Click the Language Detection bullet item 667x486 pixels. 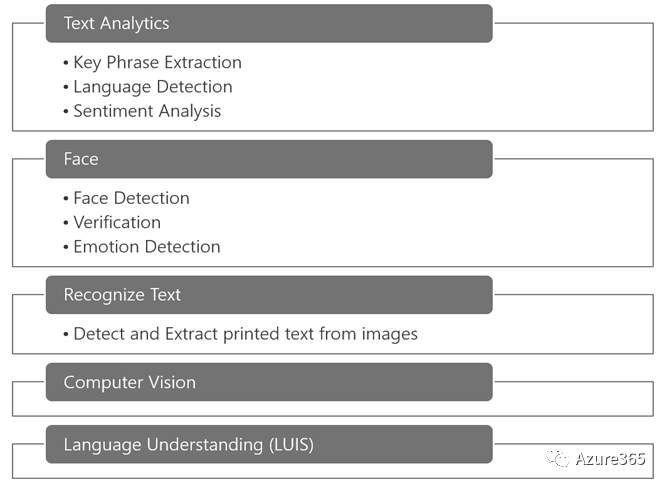coord(152,87)
